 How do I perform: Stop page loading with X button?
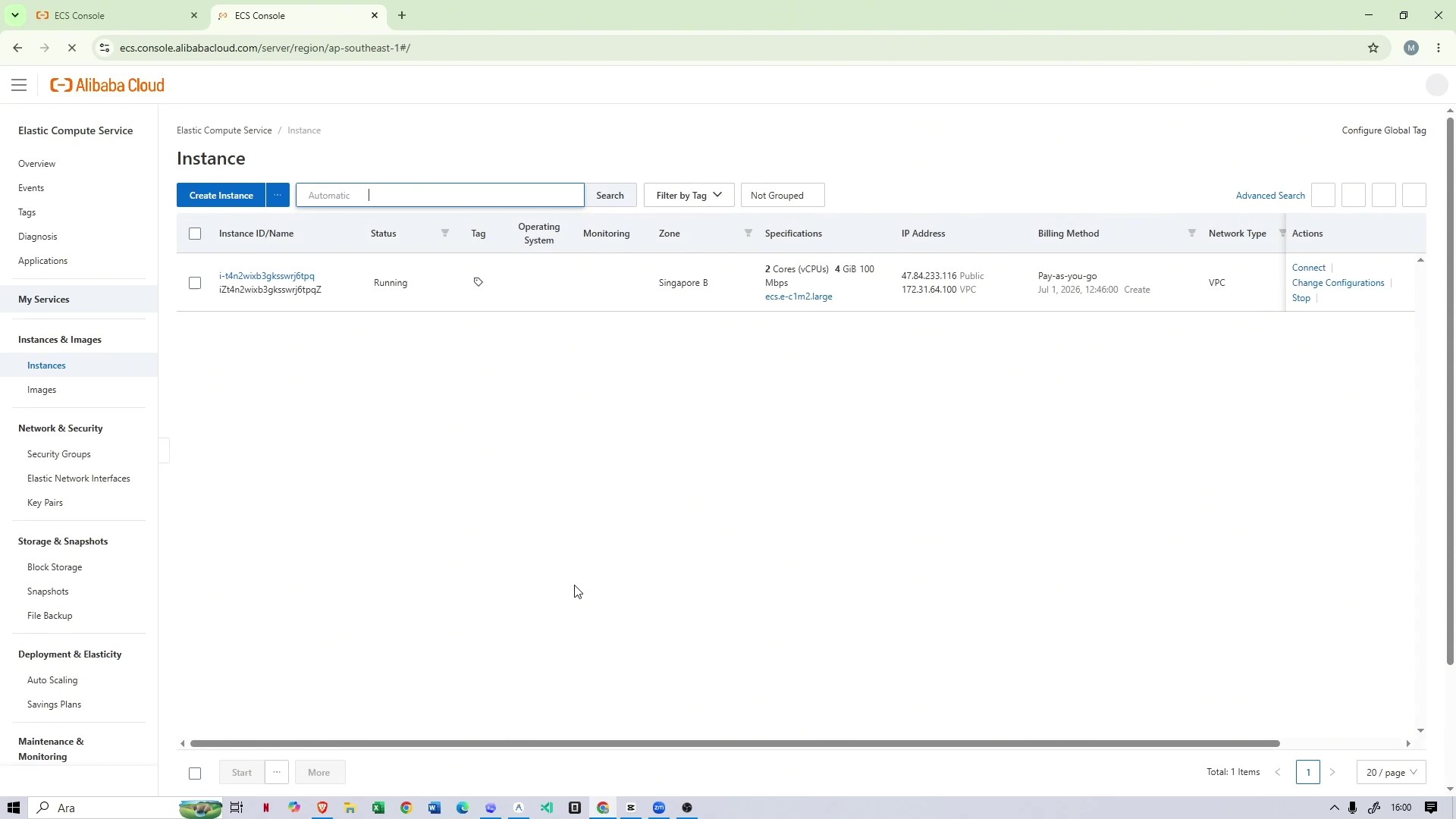pos(72,48)
